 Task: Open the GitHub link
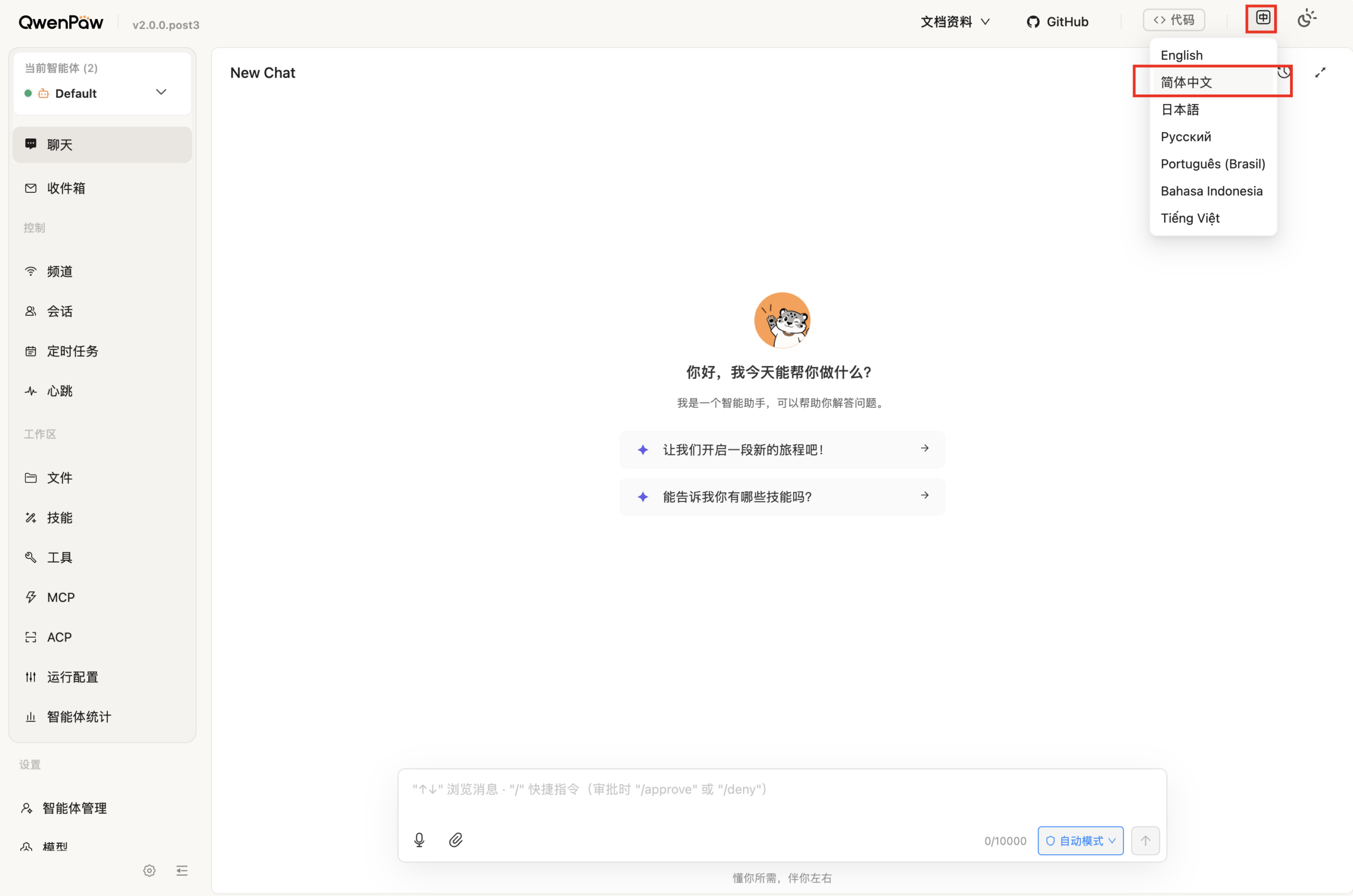1058,22
